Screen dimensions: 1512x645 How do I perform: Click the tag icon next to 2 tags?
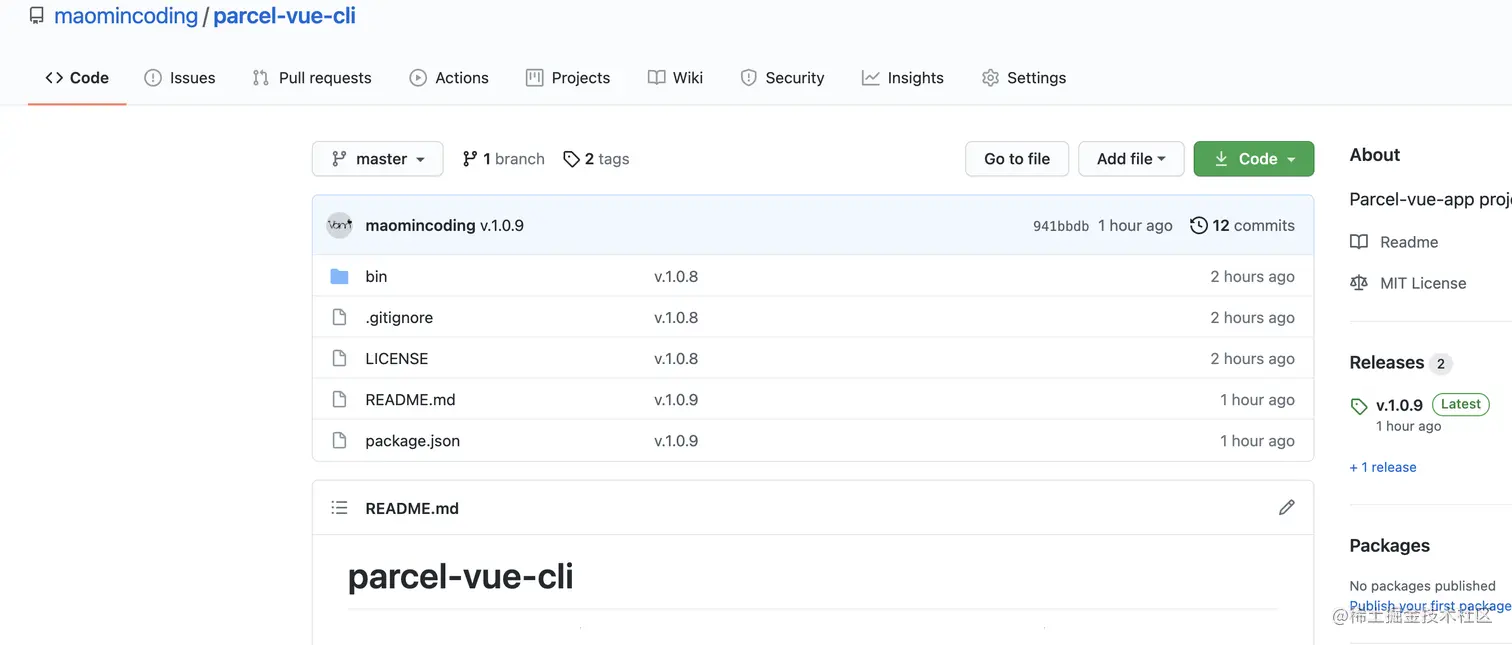571,159
